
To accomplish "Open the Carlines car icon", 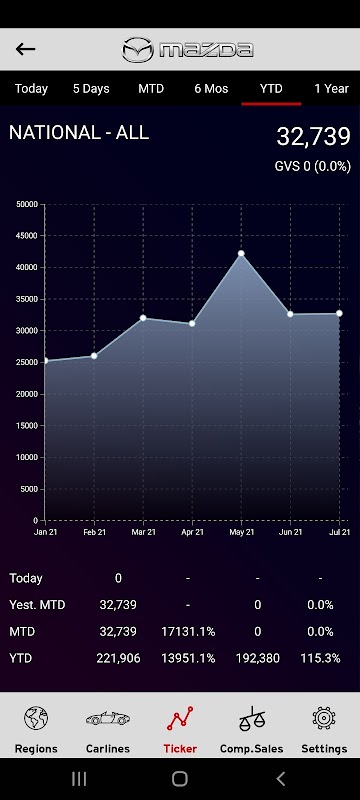I will pos(108,719).
